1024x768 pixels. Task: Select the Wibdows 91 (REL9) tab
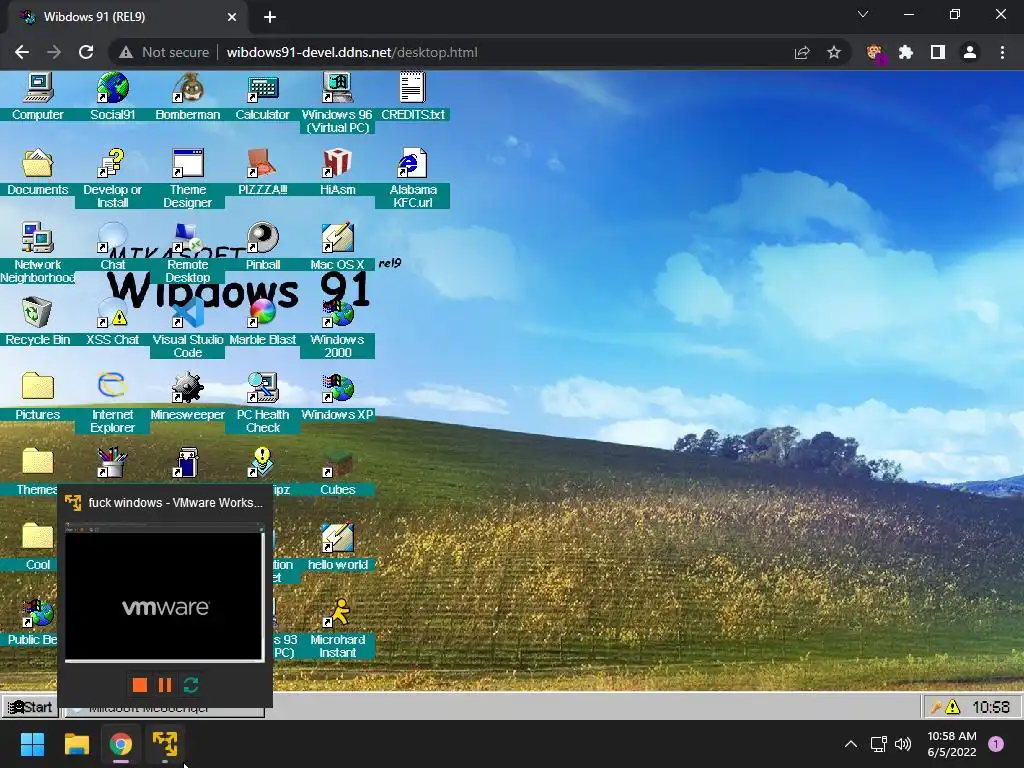click(128, 18)
